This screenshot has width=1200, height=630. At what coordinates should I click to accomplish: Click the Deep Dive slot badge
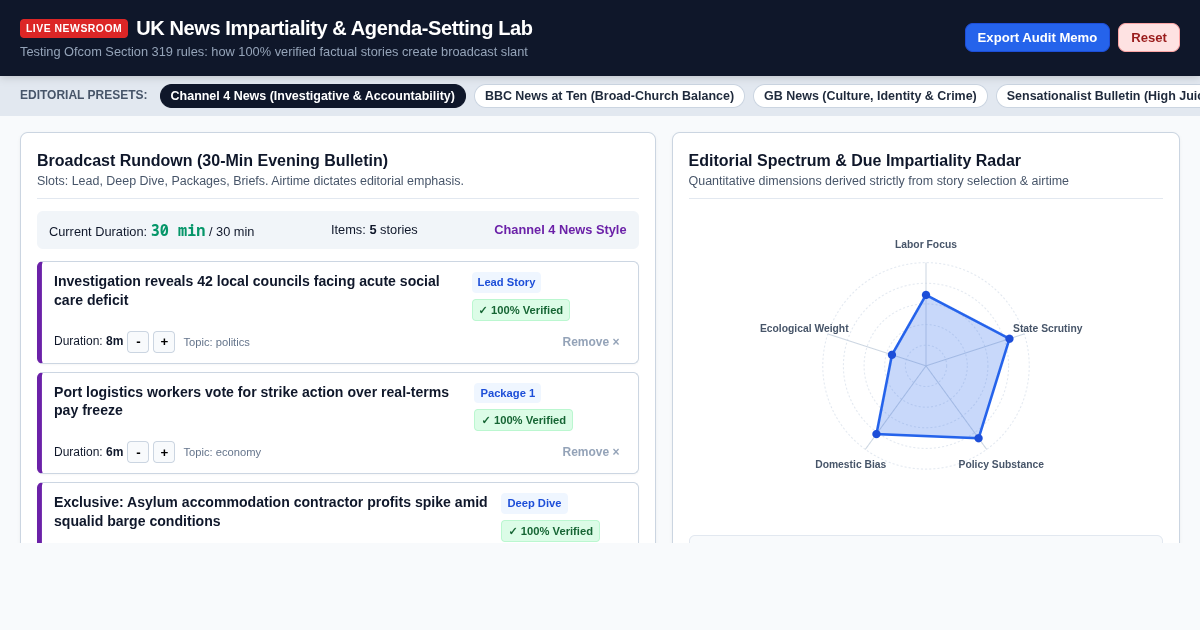pyautogui.click(x=534, y=503)
